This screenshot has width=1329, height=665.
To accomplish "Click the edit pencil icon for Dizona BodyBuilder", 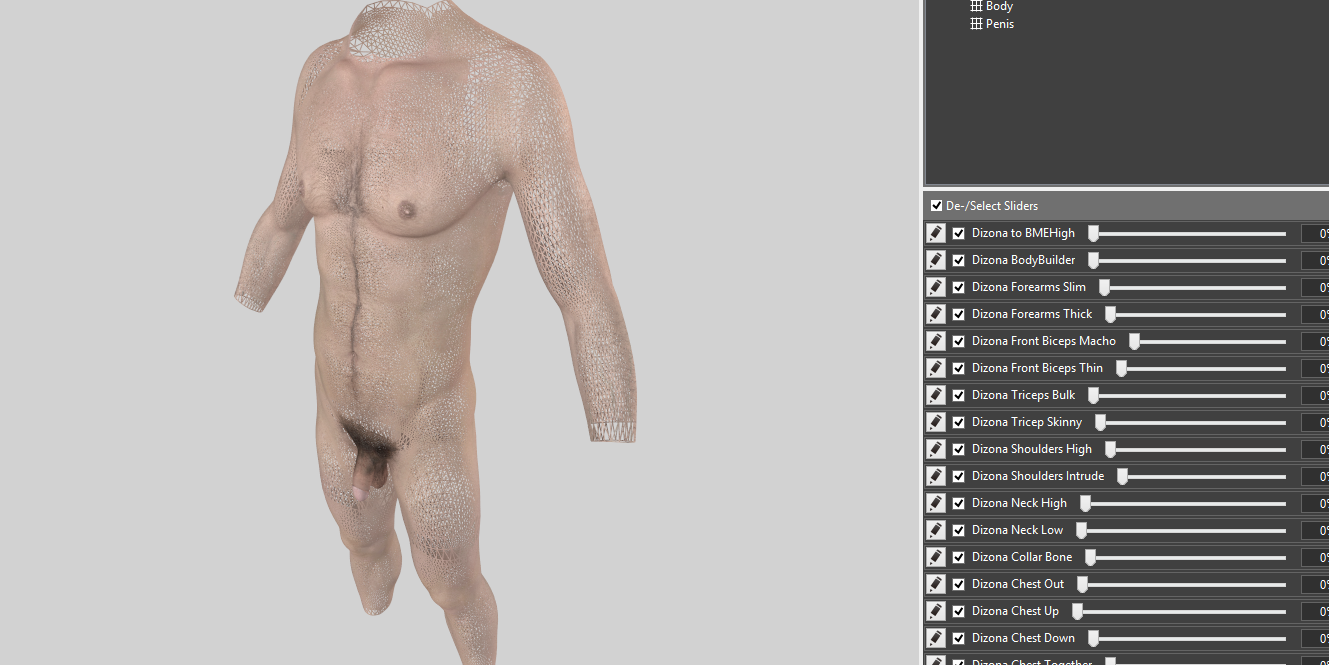I will [935, 260].
